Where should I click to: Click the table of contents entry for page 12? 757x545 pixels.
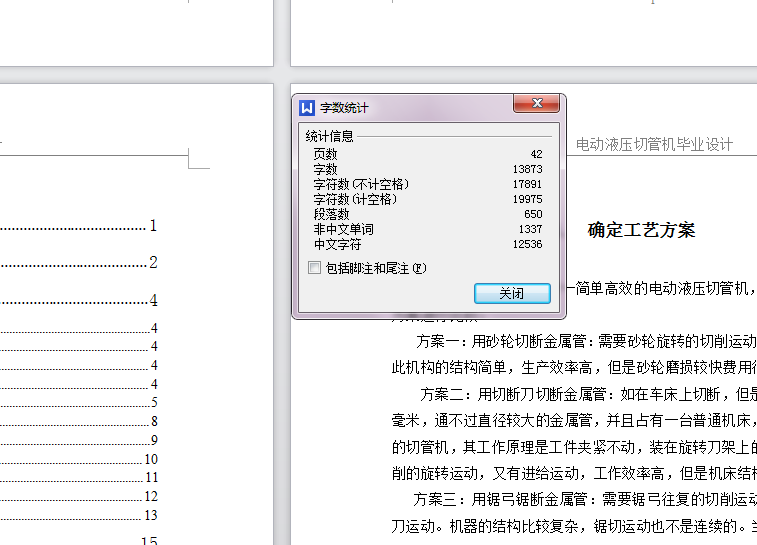[79, 497]
